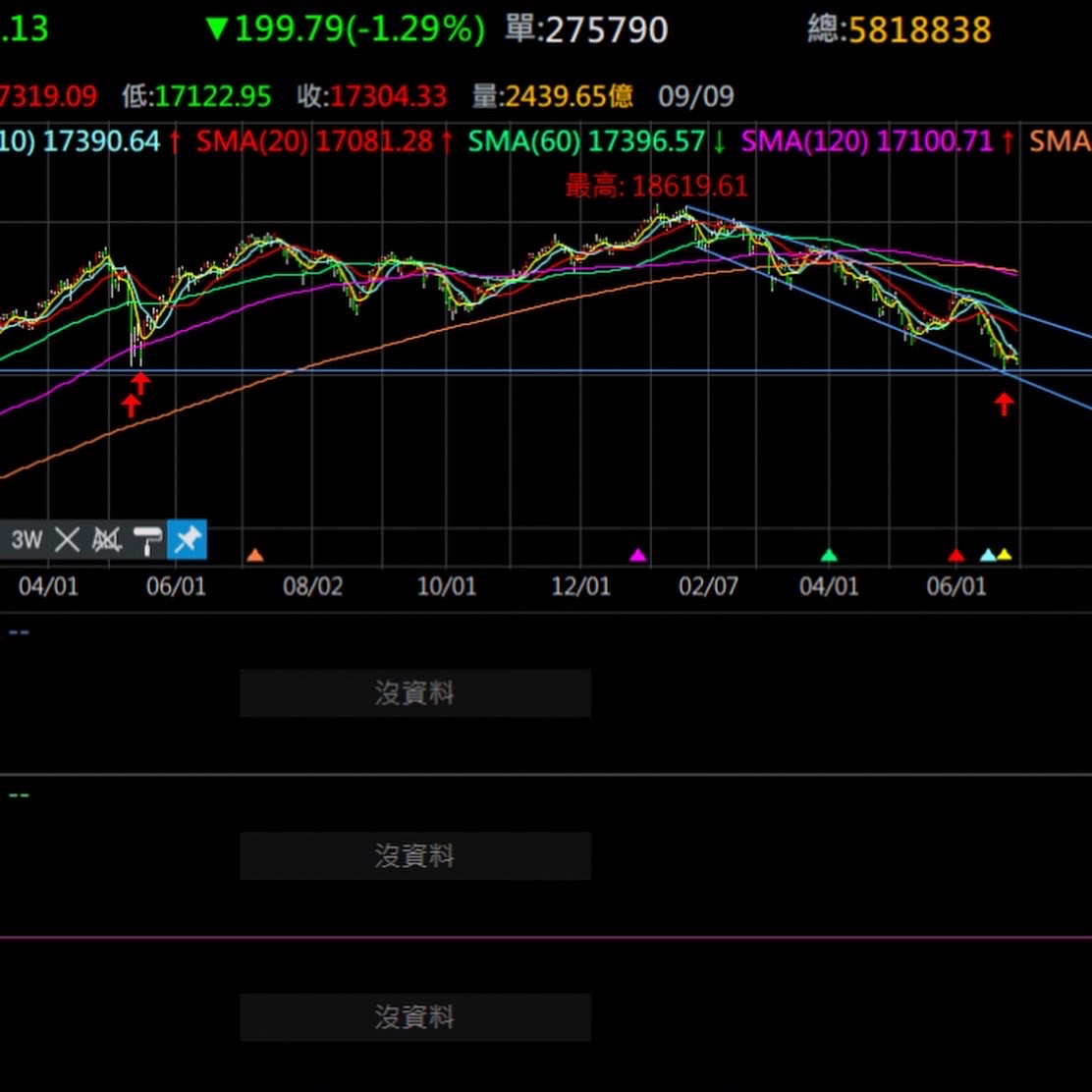Click the red triangle marker near 06/01
Viewport: 1092px width, 1092px height.
click(956, 555)
